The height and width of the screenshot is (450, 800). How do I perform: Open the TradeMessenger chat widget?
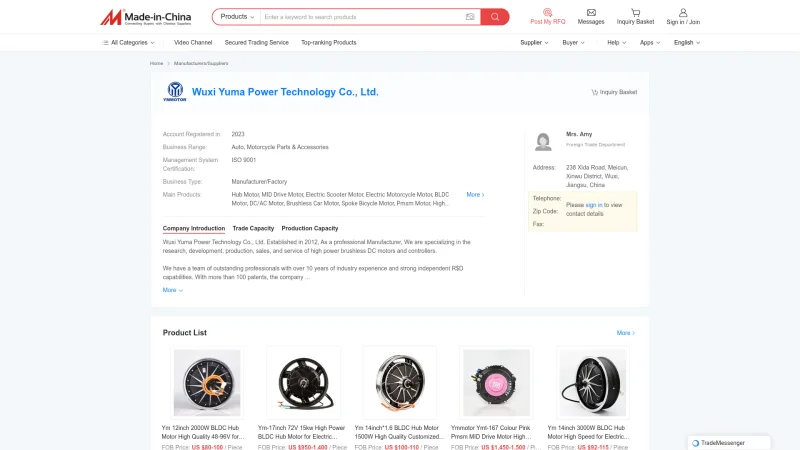click(x=729, y=443)
